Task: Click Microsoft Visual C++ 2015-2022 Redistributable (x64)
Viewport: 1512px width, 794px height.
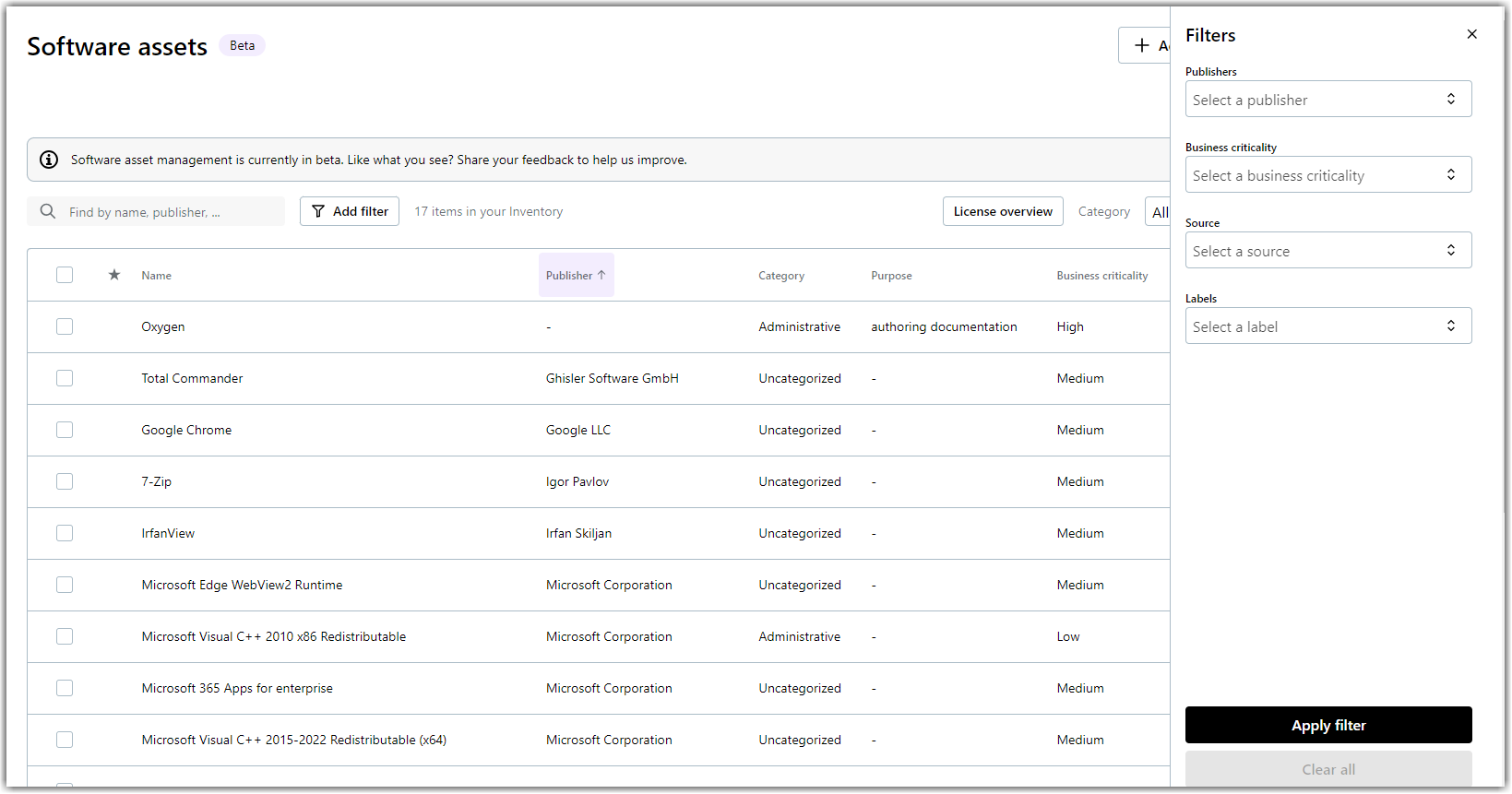Action: [x=293, y=740]
